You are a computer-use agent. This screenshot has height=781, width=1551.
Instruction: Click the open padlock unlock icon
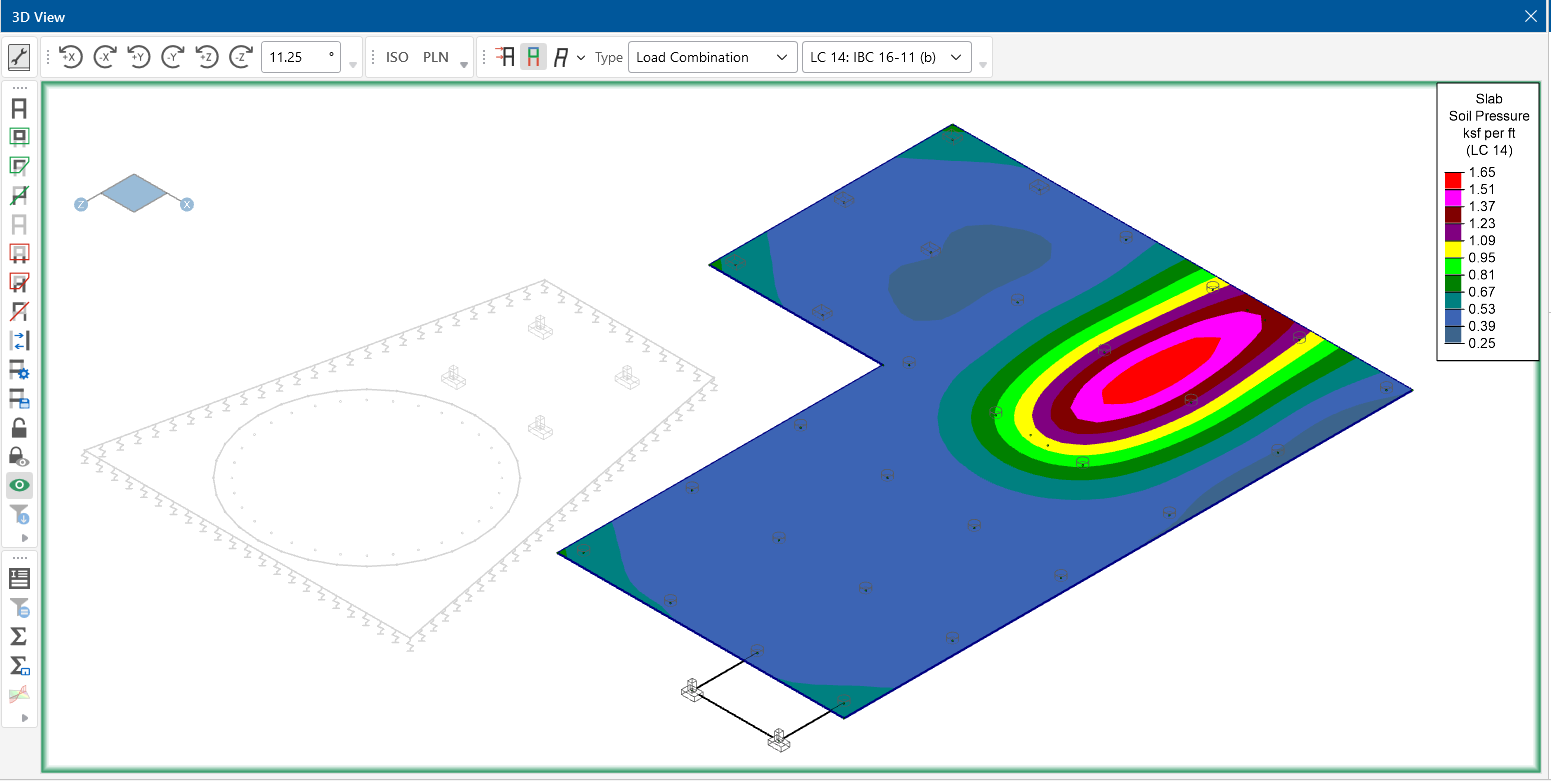coord(19,428)
